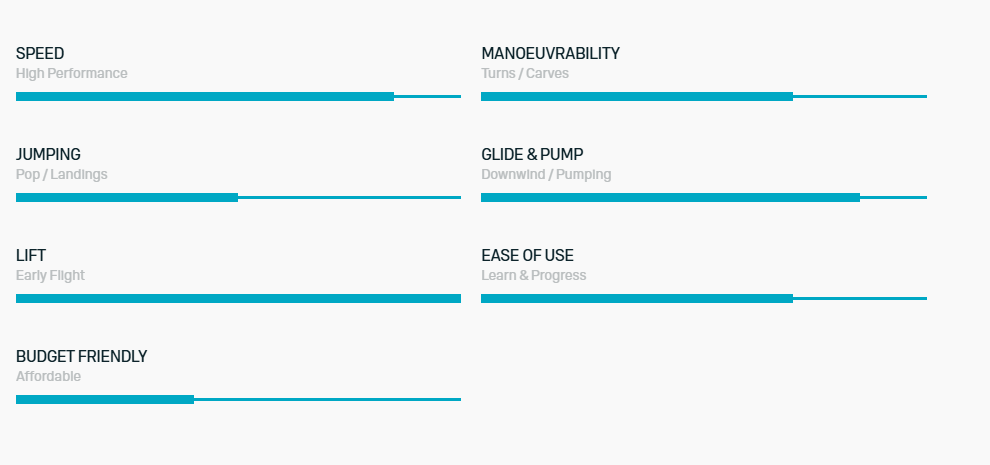Click the JUMPING rating bar filled section
Viewport: 990px width, 465px height.
pos(127,198)
